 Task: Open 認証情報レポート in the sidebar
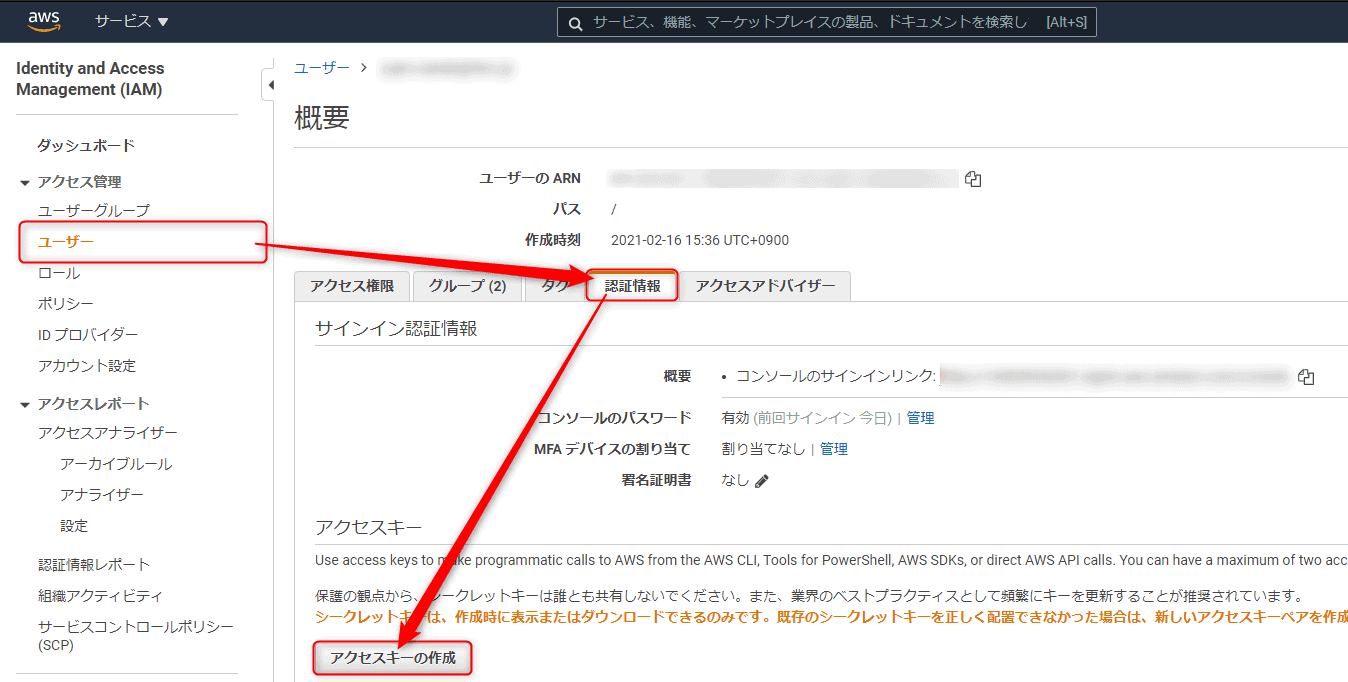[94, 565]
